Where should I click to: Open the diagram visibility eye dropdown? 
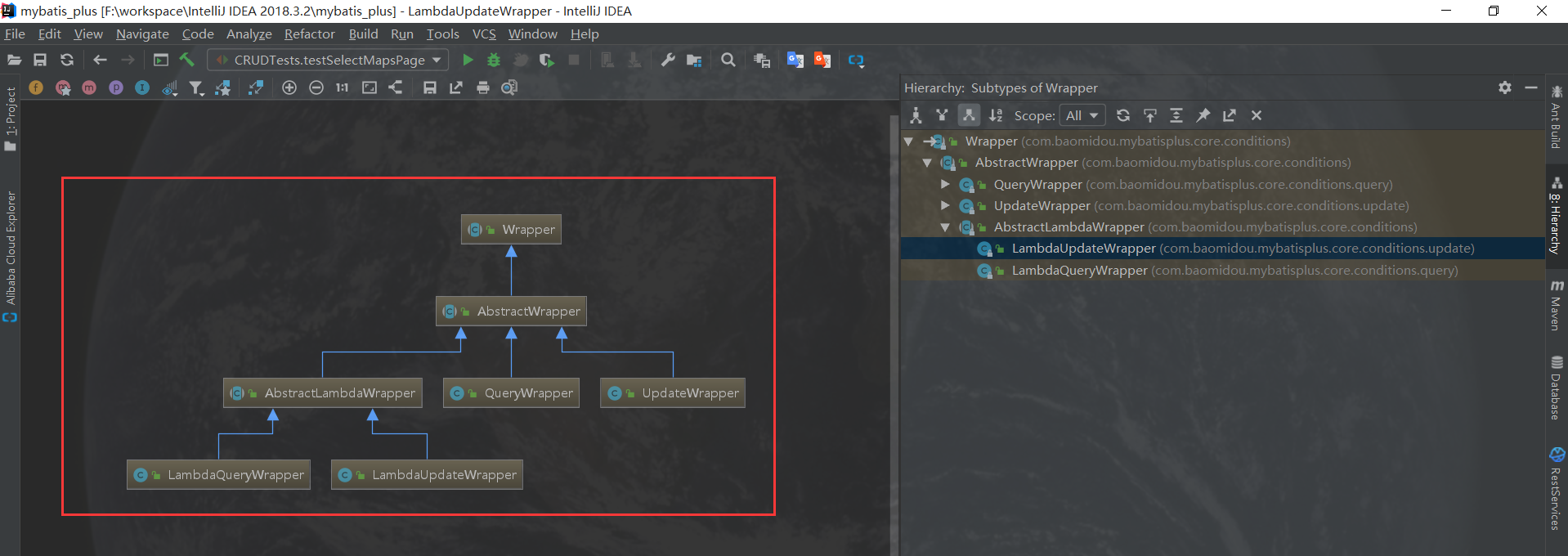coord(170,87)
